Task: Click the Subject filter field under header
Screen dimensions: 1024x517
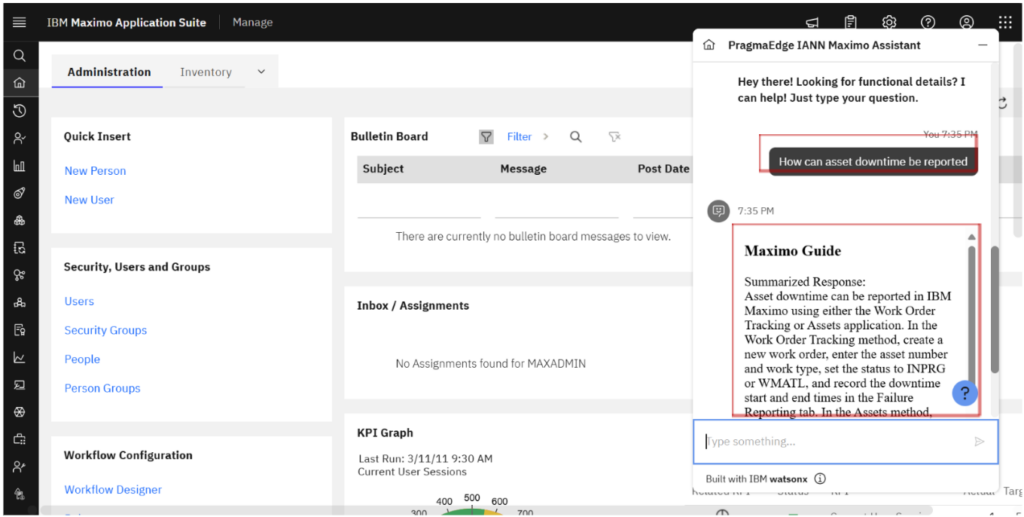Action: click(419, 206)
